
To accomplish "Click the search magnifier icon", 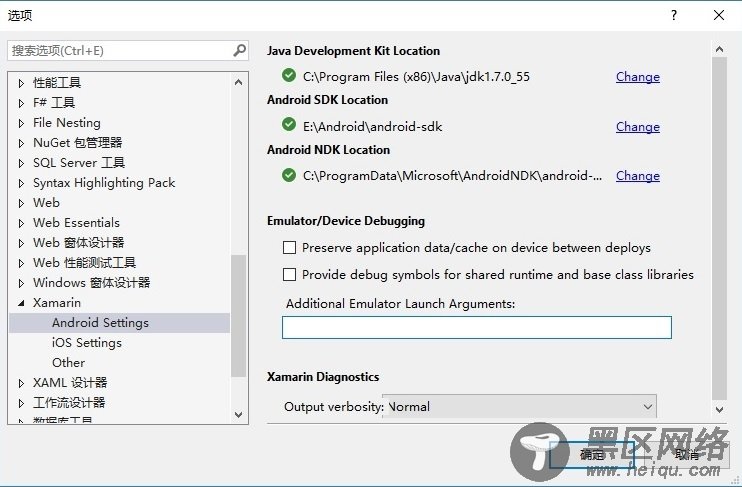I will pos(240,50).
